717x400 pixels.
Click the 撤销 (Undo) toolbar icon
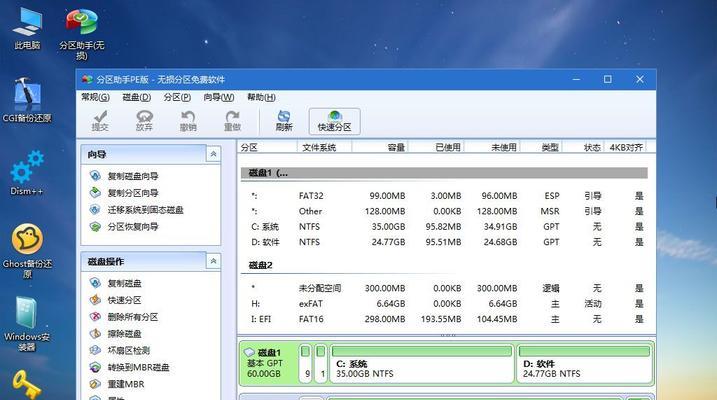click(x=188, y=121)
